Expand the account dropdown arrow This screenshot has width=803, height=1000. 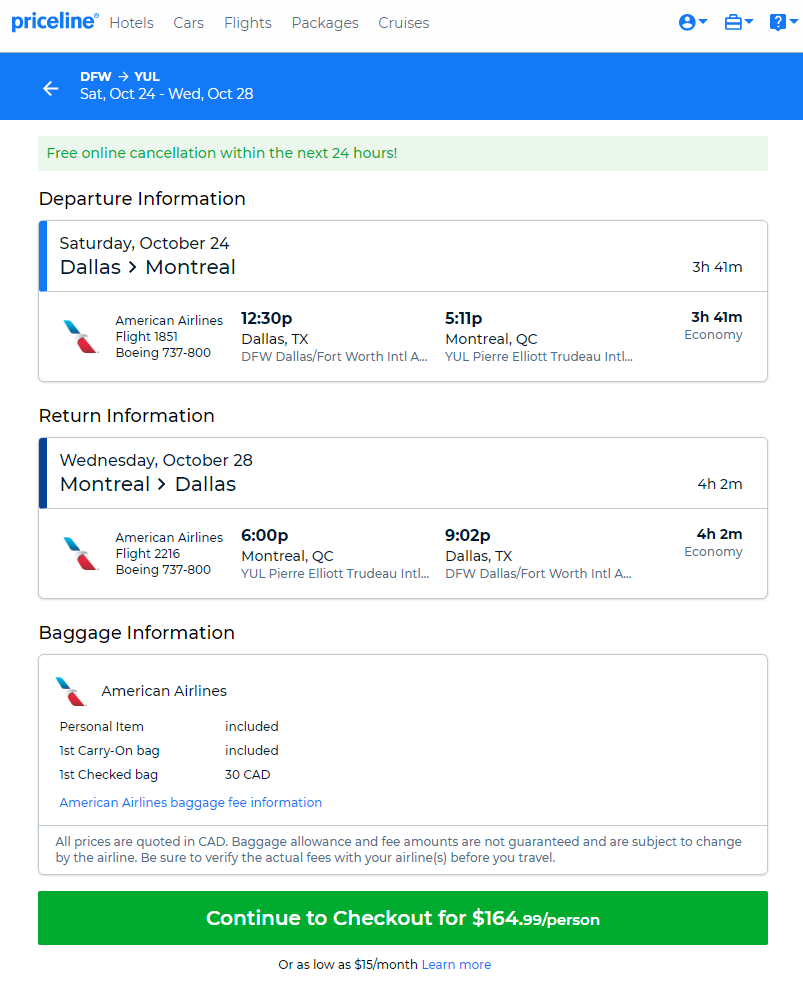[703, 22]
